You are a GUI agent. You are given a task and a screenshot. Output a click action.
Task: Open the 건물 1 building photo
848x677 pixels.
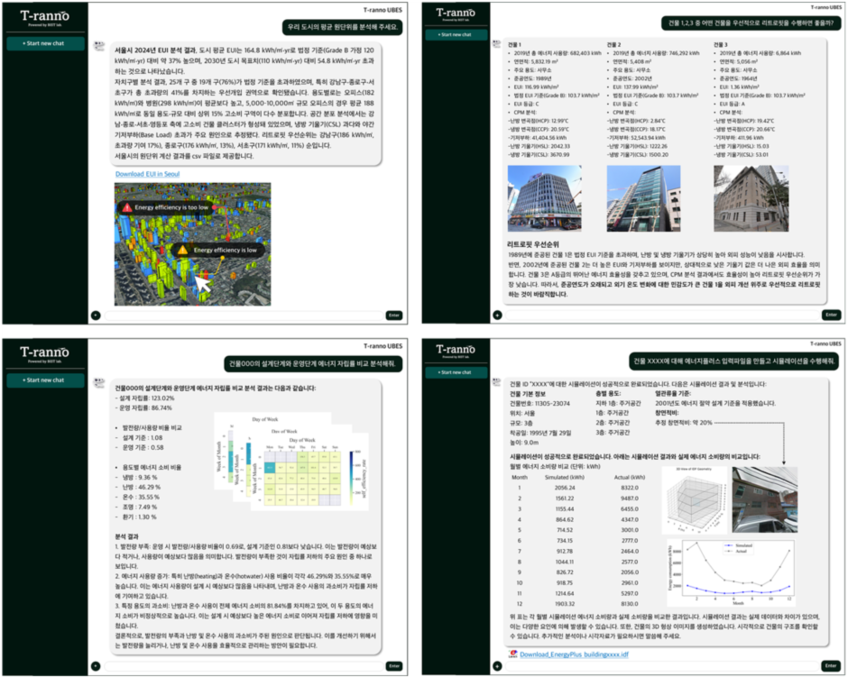[545, 198]
